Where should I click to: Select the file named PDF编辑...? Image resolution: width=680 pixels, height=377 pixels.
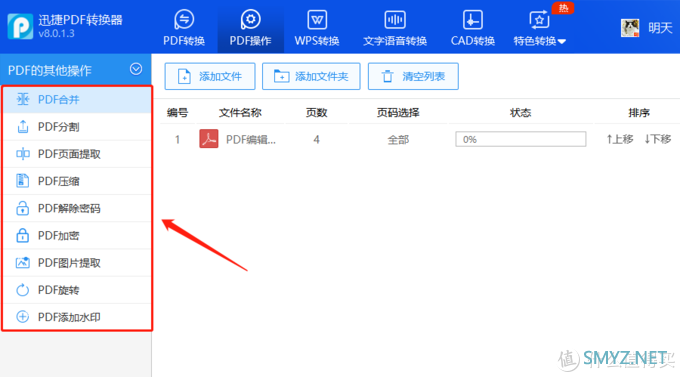pyautogui.click(x=251, y=140)
